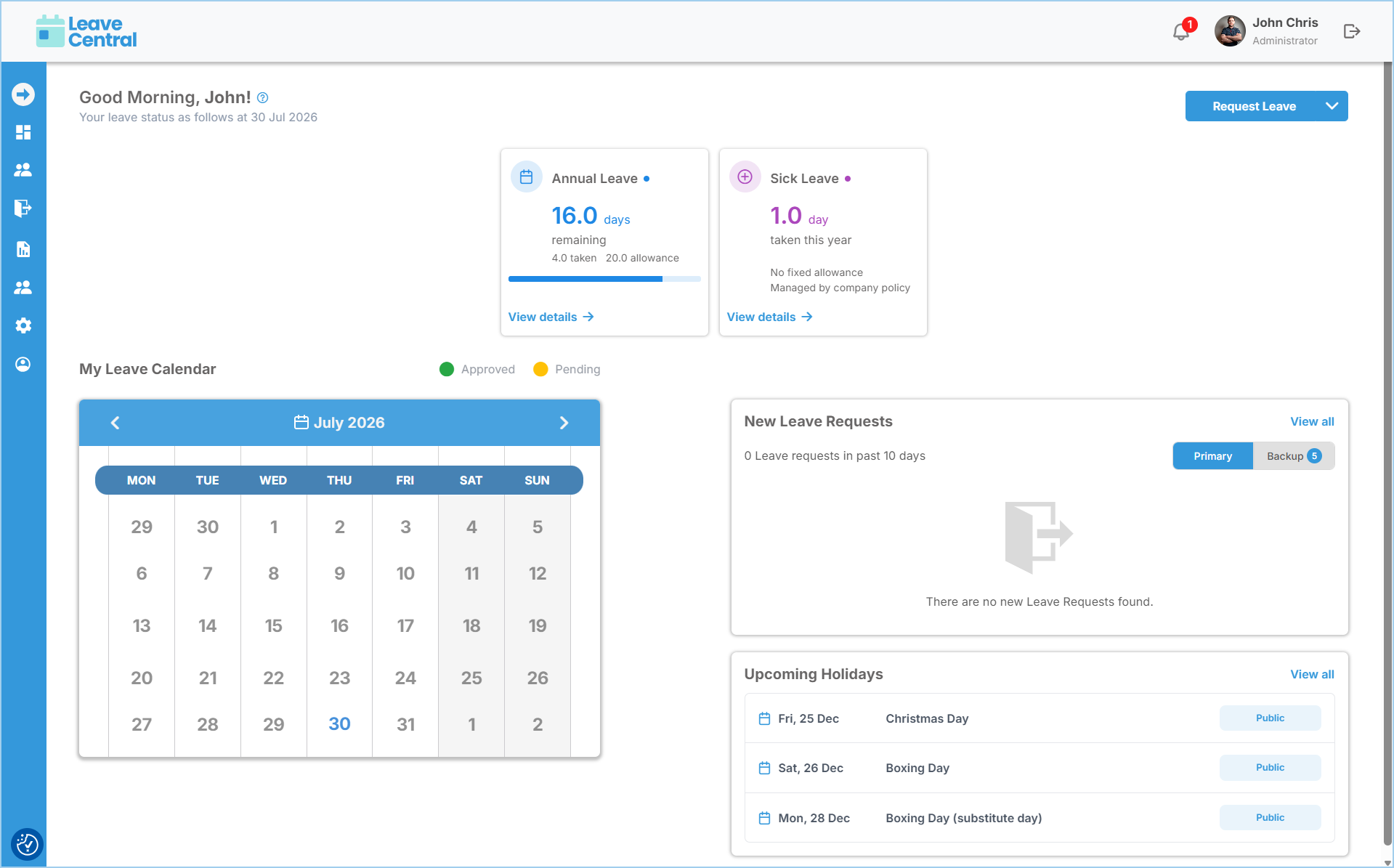Open the notifications bell
This screenshot has height=868, width=1394.
pyautogui.click(x=1181, y=31)
